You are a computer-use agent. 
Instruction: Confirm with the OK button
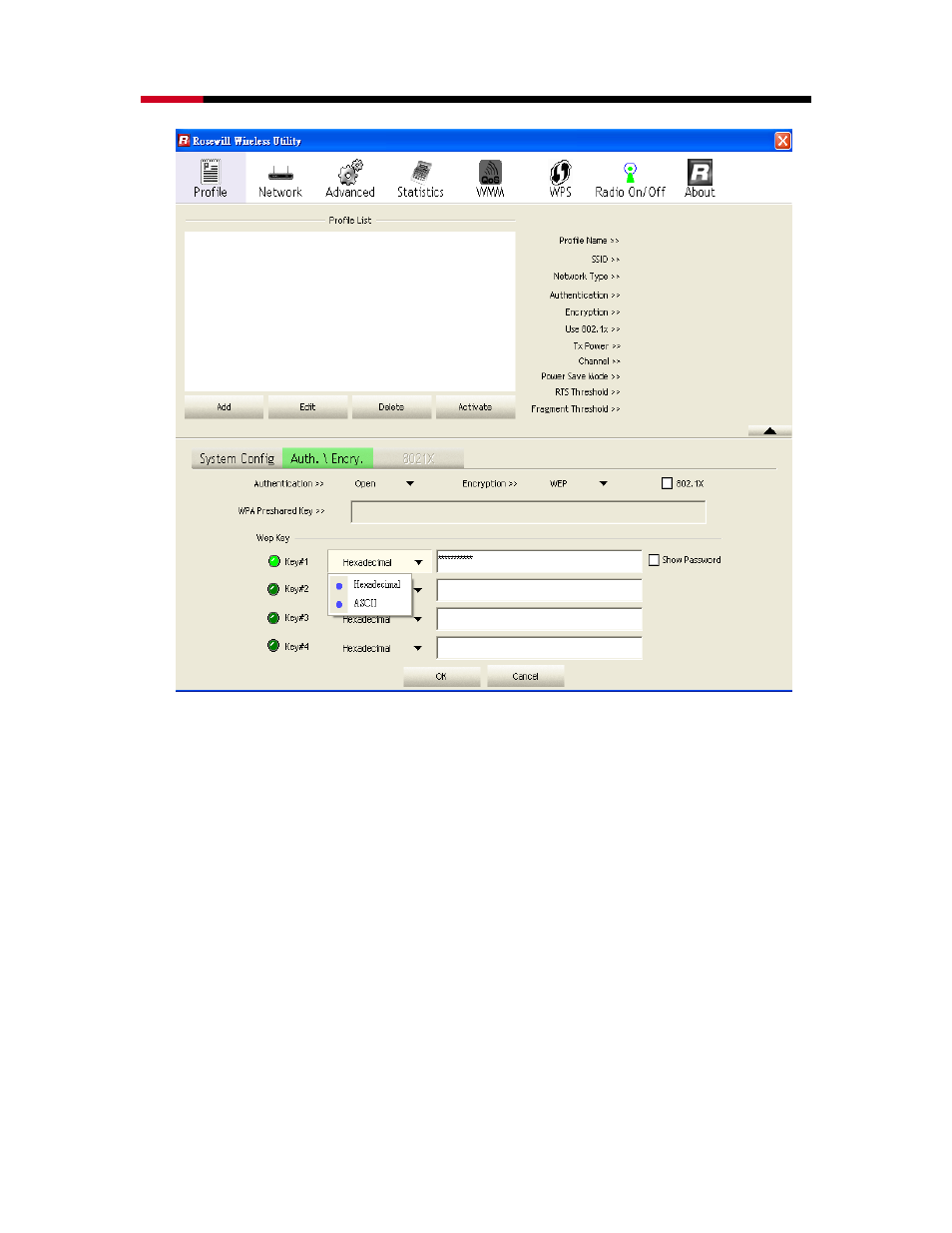coord(441,676)
